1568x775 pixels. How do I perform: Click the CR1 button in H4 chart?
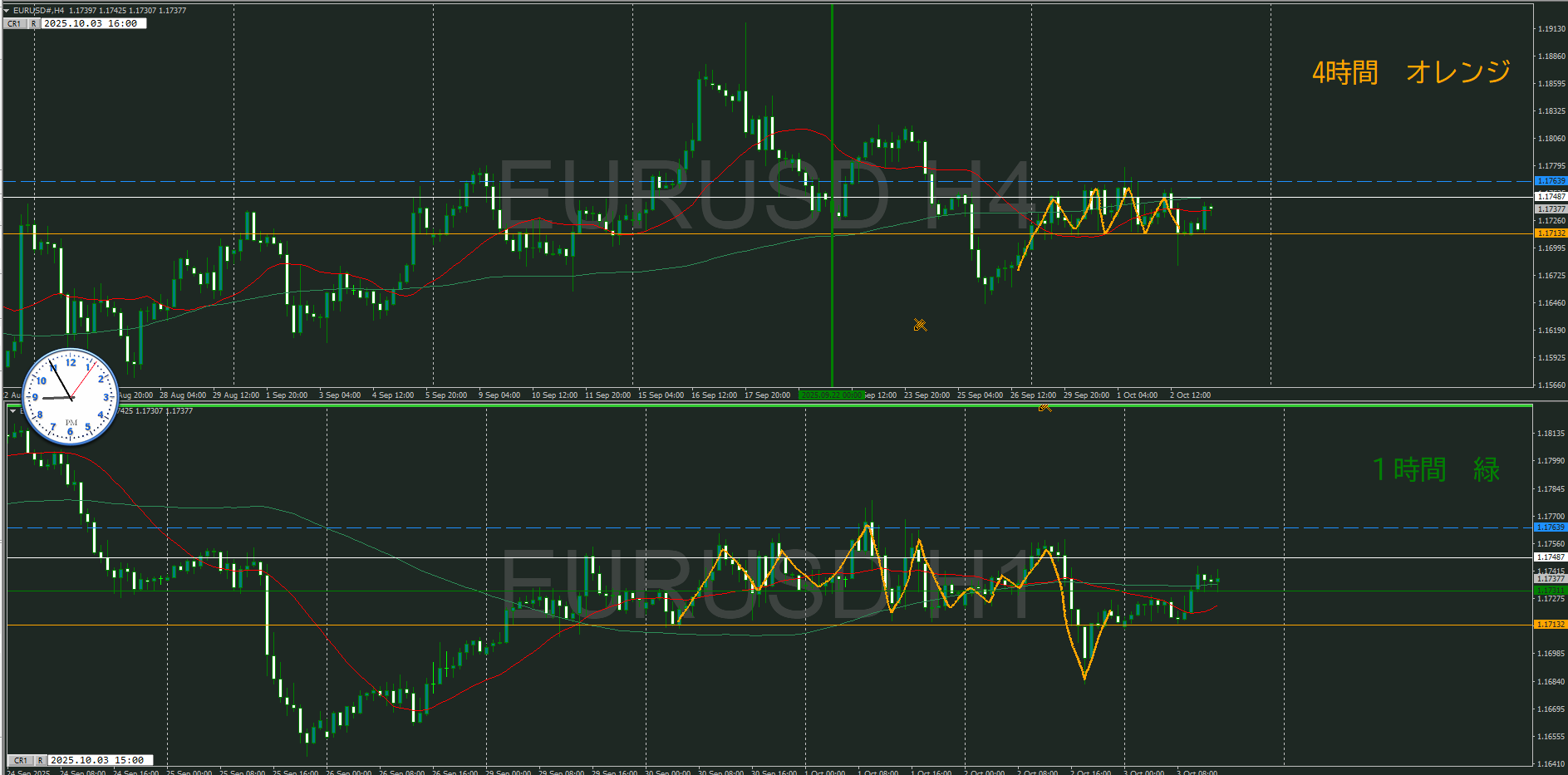pyautogui.click(x=14, y=24)
